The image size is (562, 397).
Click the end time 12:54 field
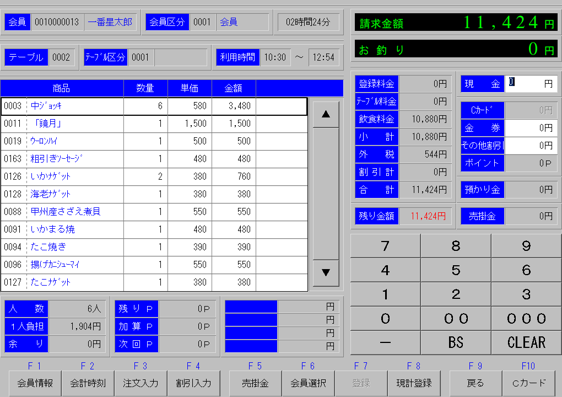[323, 57]
